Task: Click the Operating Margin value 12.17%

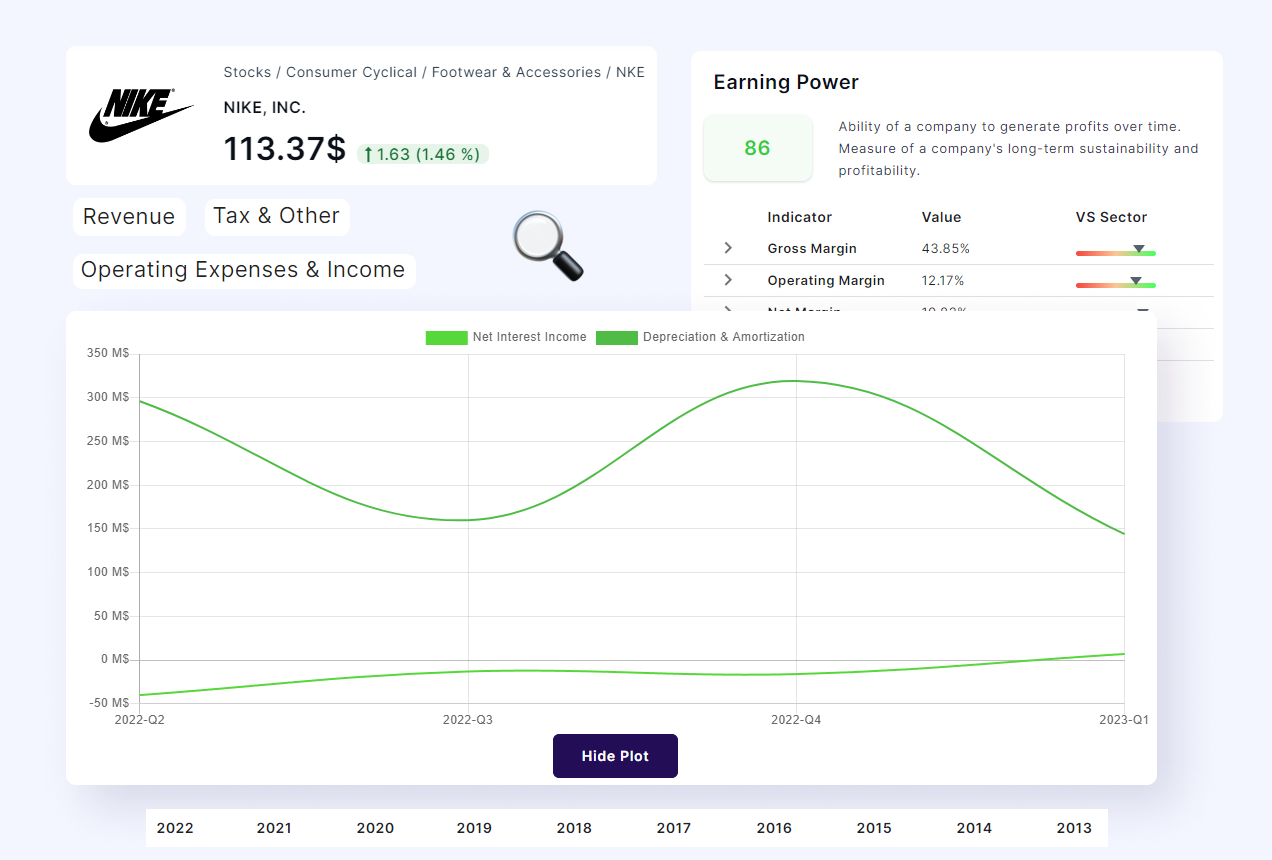Action: [943, 280]
